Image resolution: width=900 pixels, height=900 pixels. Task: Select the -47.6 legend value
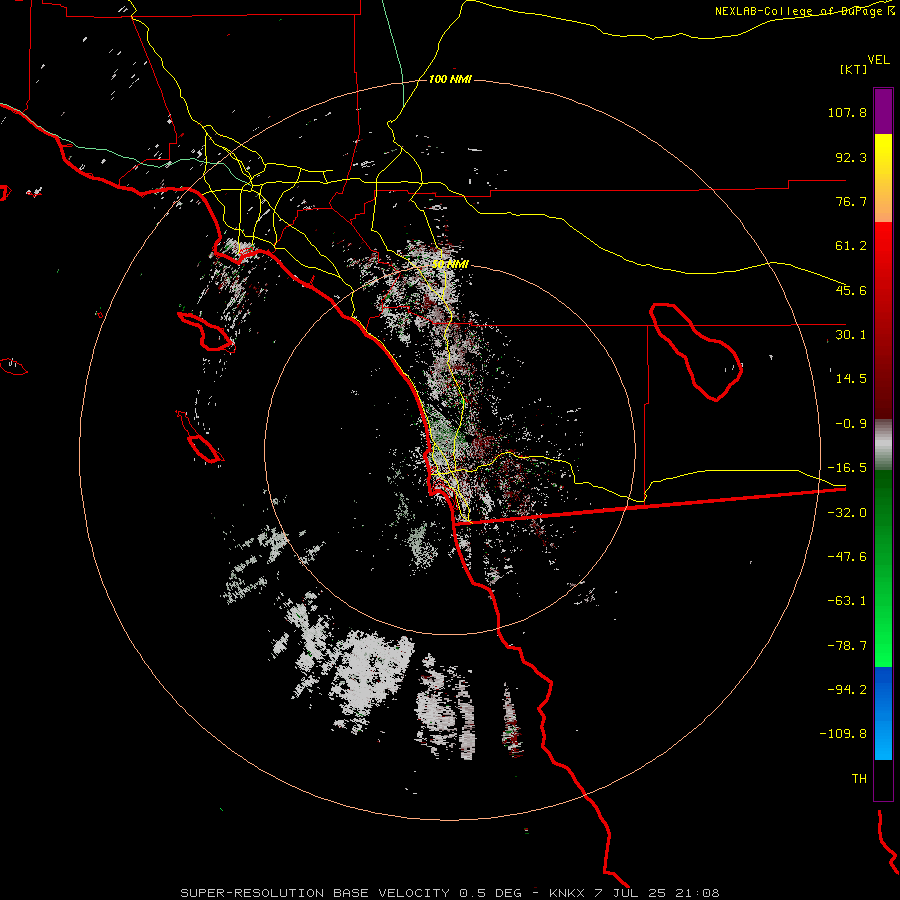847,557
